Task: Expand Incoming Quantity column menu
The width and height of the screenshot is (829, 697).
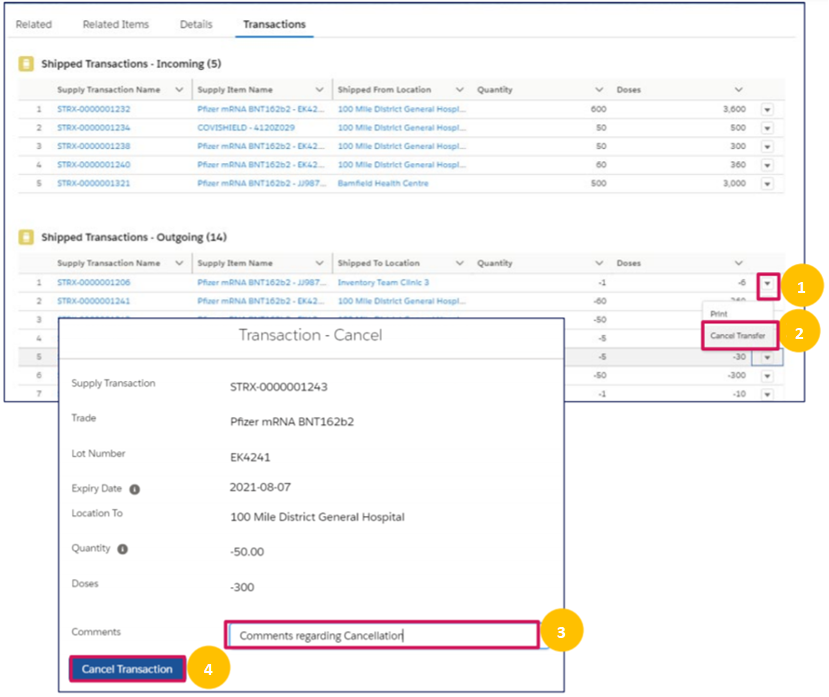Action: (x=599, y=89)
